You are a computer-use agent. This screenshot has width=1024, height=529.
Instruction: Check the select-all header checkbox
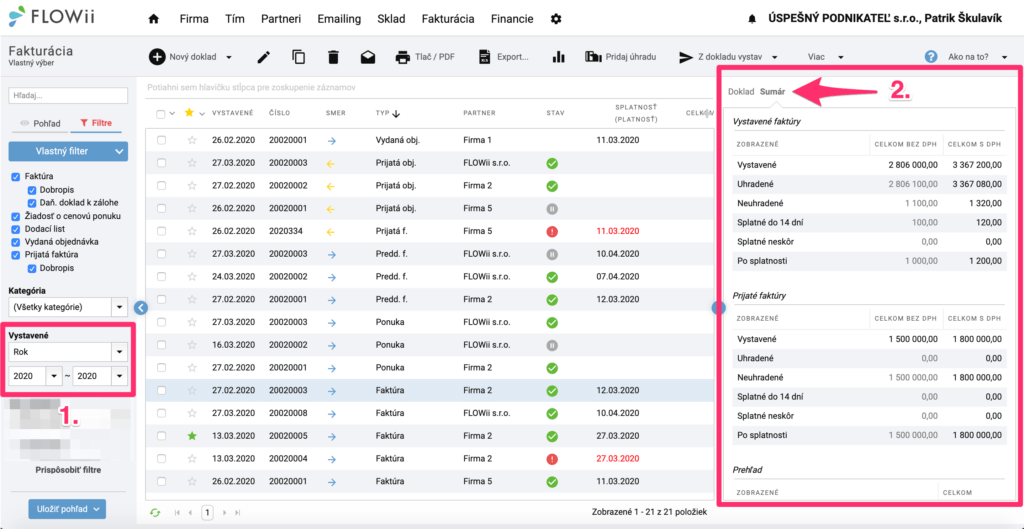[161, 114]
